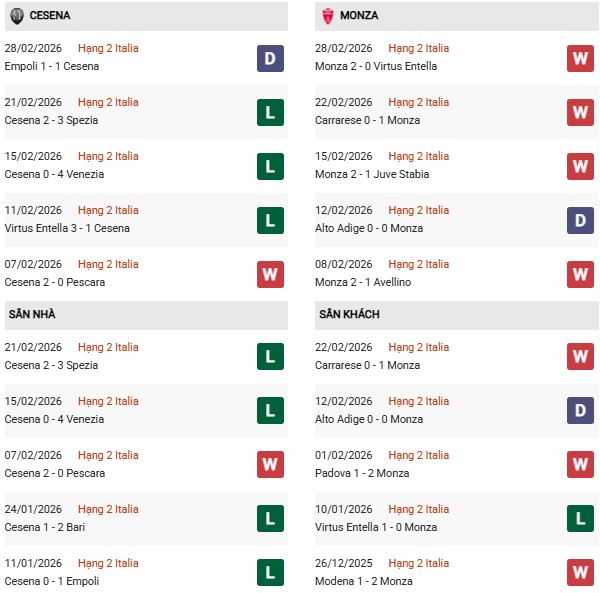Click the Cesena club crest icon
600x593 pixels.
tap(17, 16)
